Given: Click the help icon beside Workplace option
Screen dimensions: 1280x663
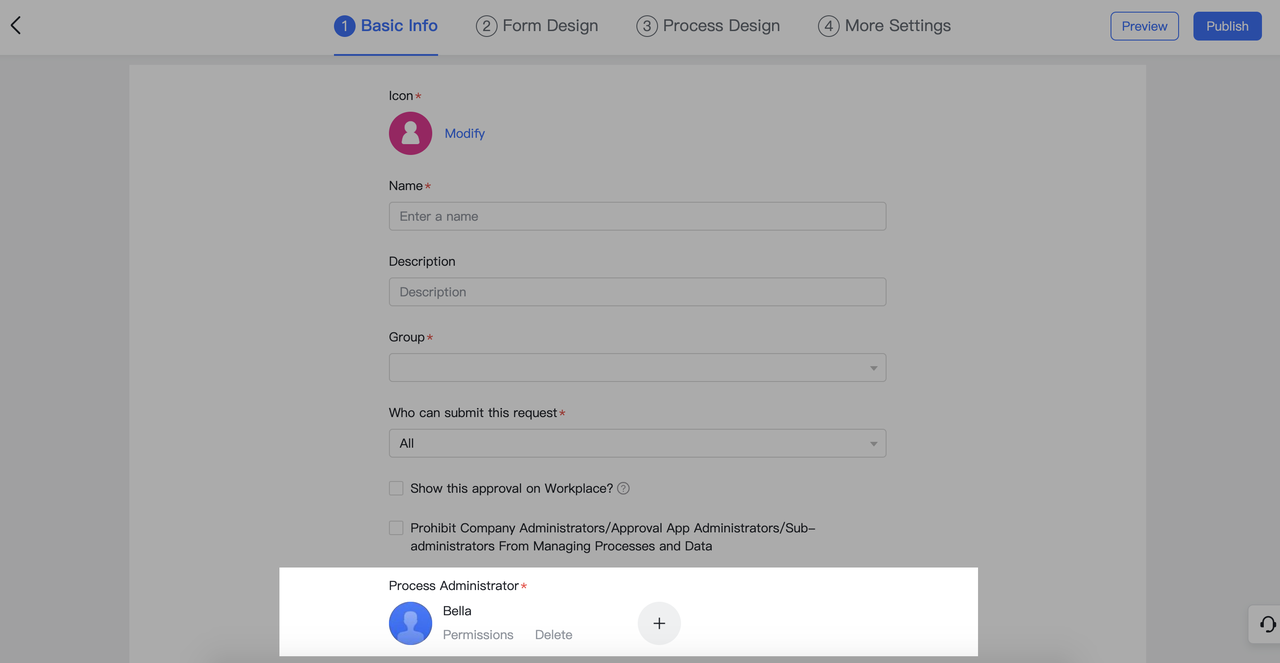Looking at the screenshot, I should [x=623, y=489].
